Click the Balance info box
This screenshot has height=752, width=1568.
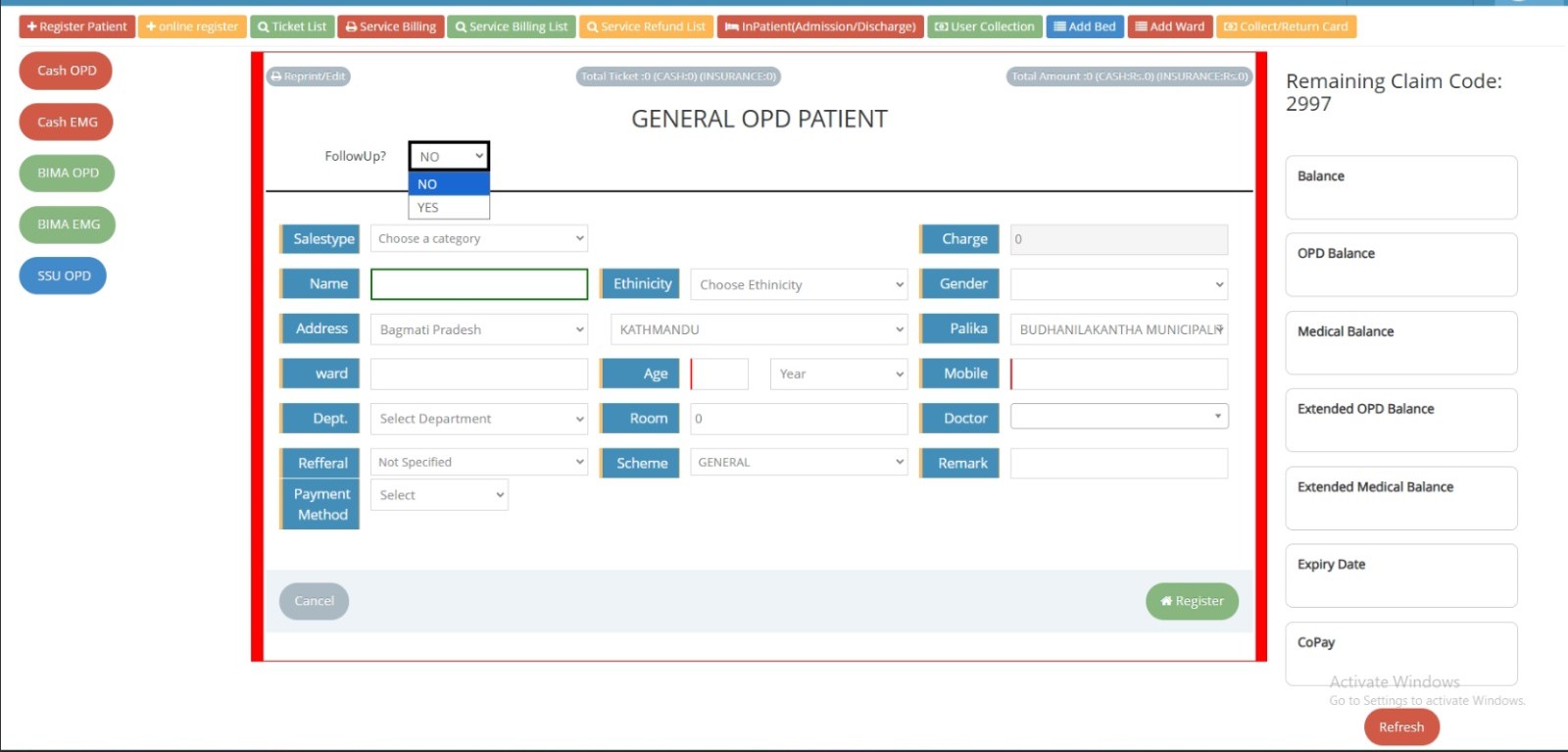[1401, 187]
